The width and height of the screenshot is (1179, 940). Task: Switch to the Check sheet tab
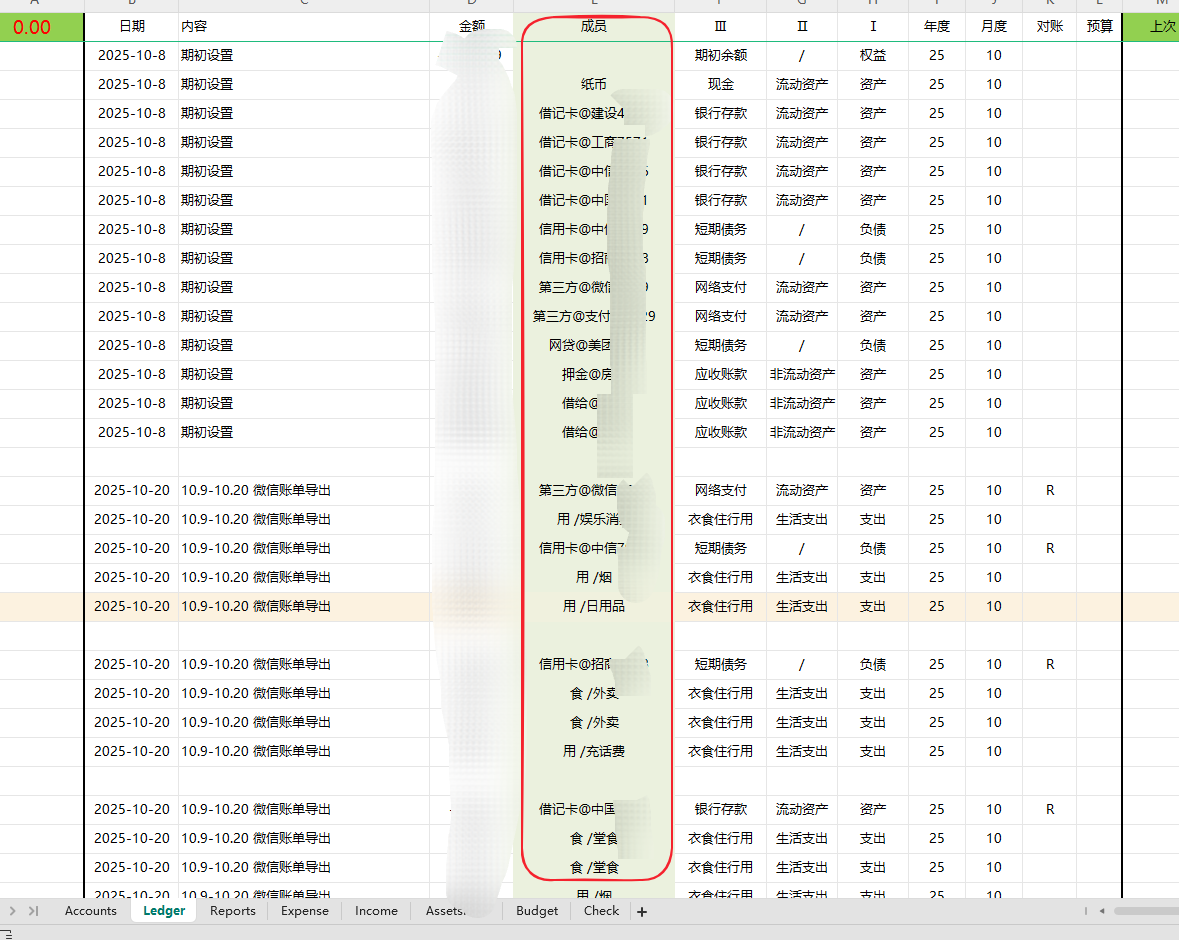602,911
